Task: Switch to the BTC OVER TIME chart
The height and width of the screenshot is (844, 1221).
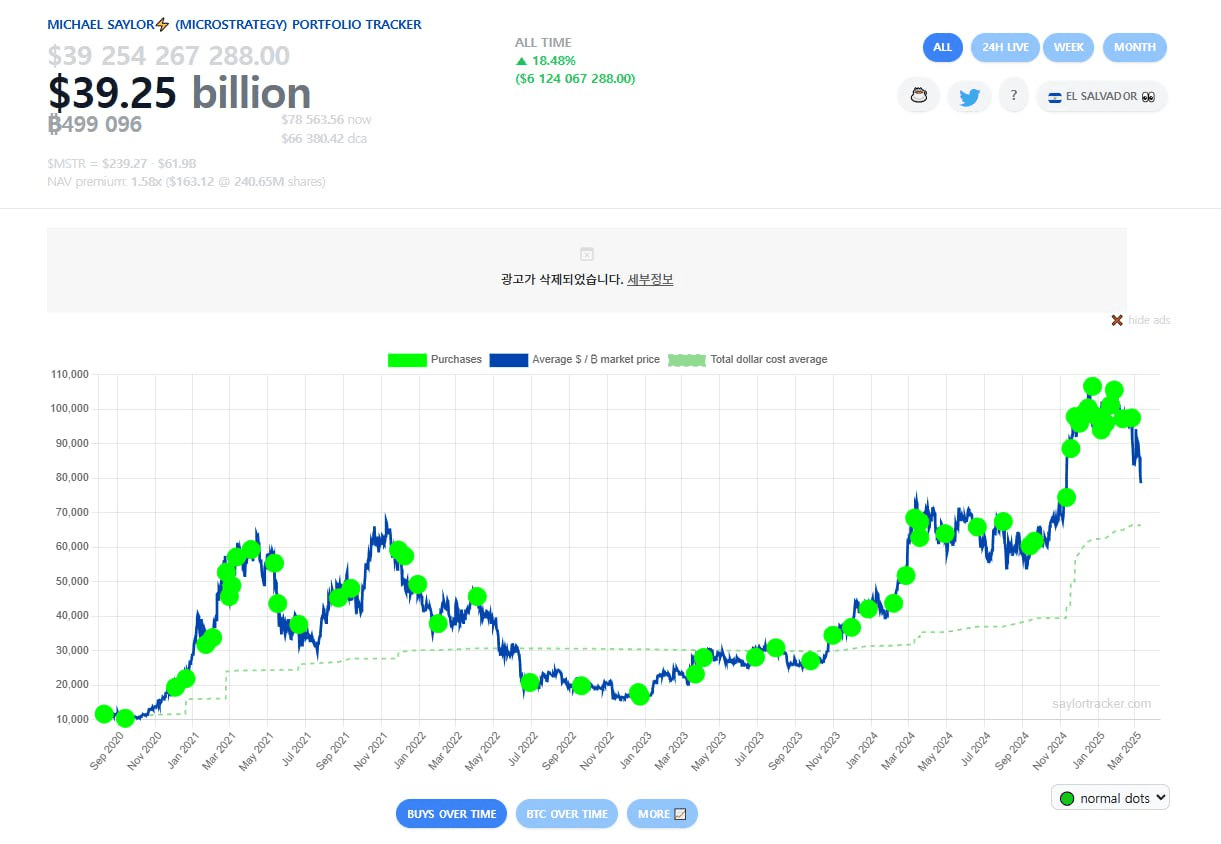Action: (x=567, y=814)
